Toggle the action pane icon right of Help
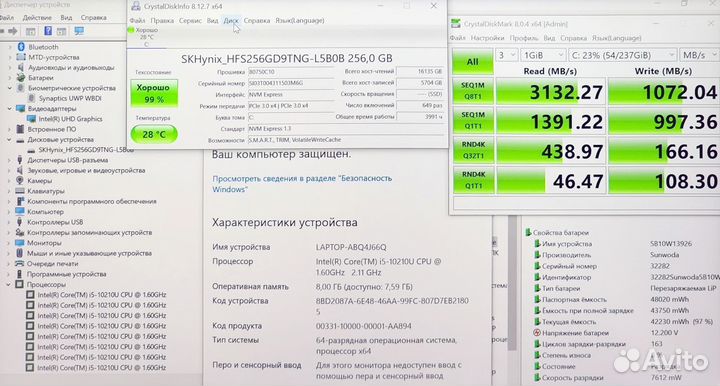Image resolution: width=720 pixels, height=386 pixels. (x=62, y=31)
